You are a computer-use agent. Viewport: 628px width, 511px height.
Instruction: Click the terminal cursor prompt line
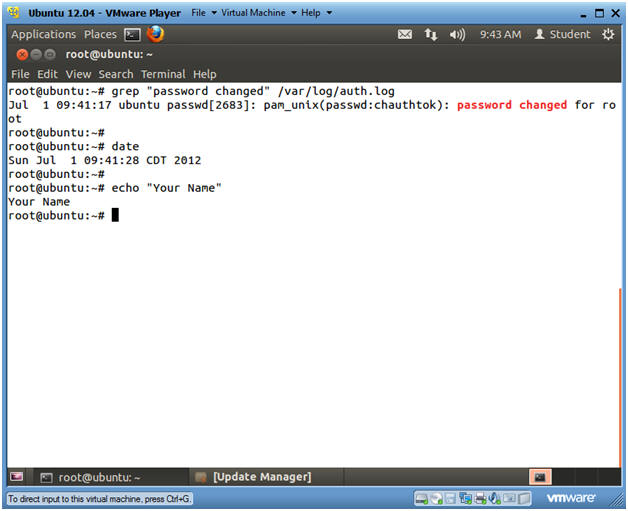pos(63,215)
